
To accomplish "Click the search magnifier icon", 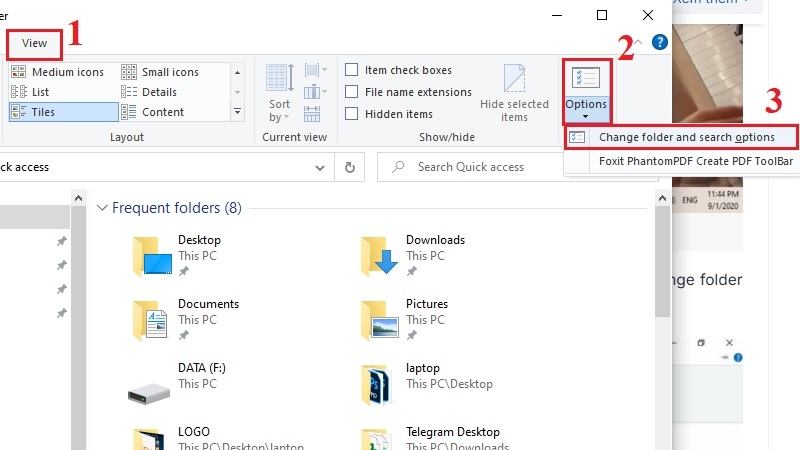I will coord(398,167).
